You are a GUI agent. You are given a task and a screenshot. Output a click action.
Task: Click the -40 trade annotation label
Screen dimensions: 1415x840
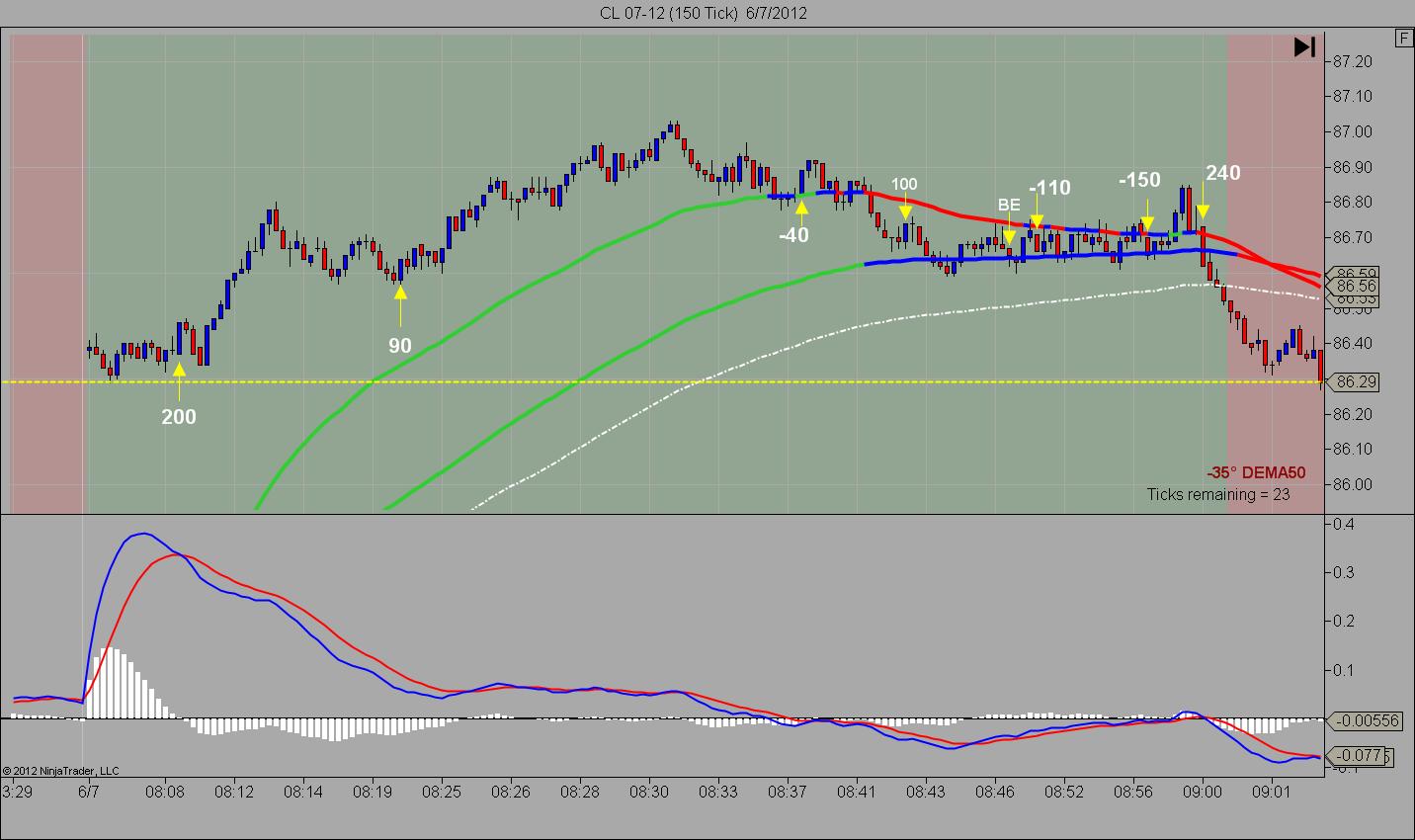(x=793, y=235)
